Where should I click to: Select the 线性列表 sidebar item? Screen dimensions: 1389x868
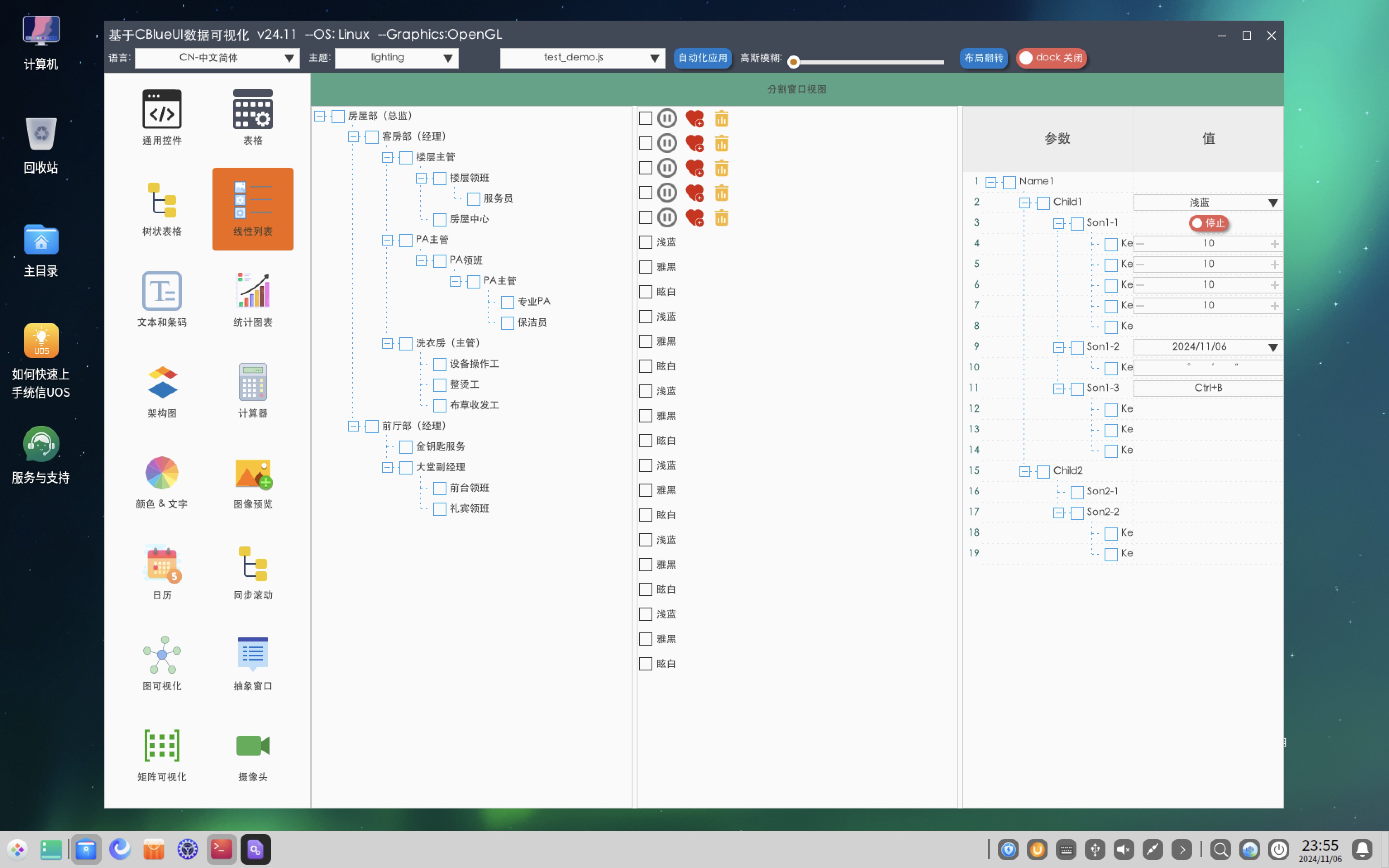coord(253,208)
